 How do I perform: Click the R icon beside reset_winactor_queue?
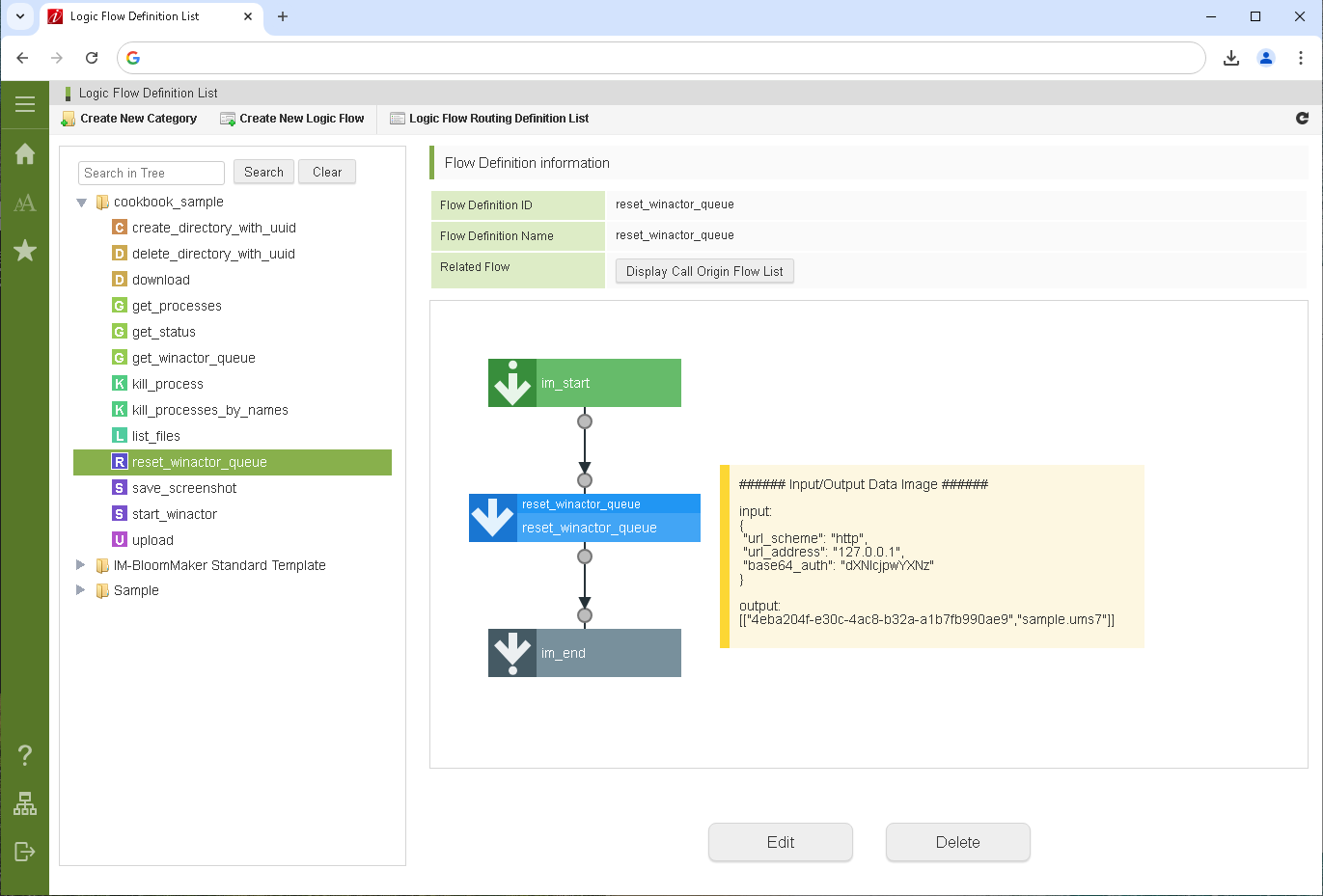pos(120,462)
